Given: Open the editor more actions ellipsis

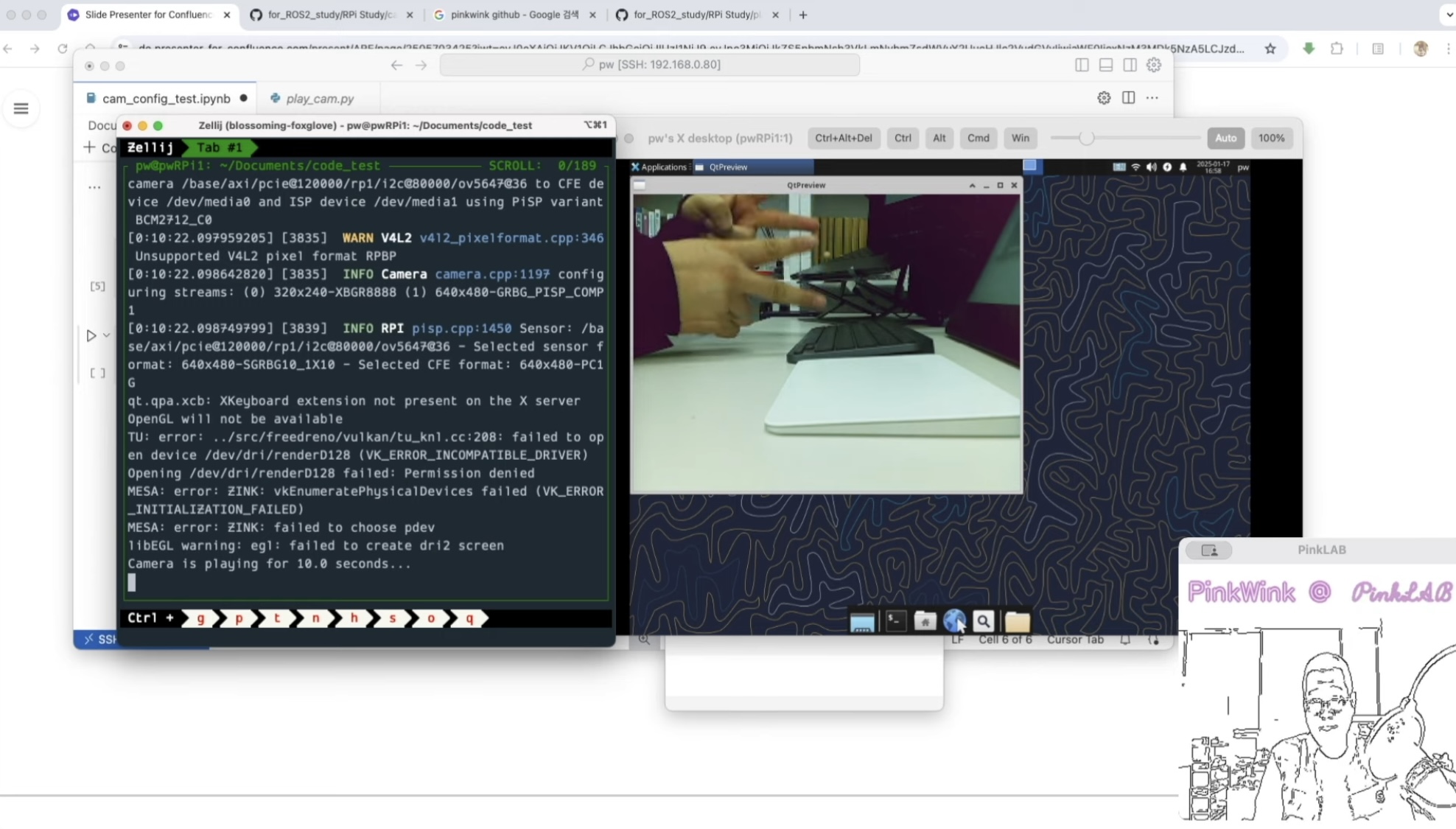Looking at the screenshot, I should [1152, 98].
